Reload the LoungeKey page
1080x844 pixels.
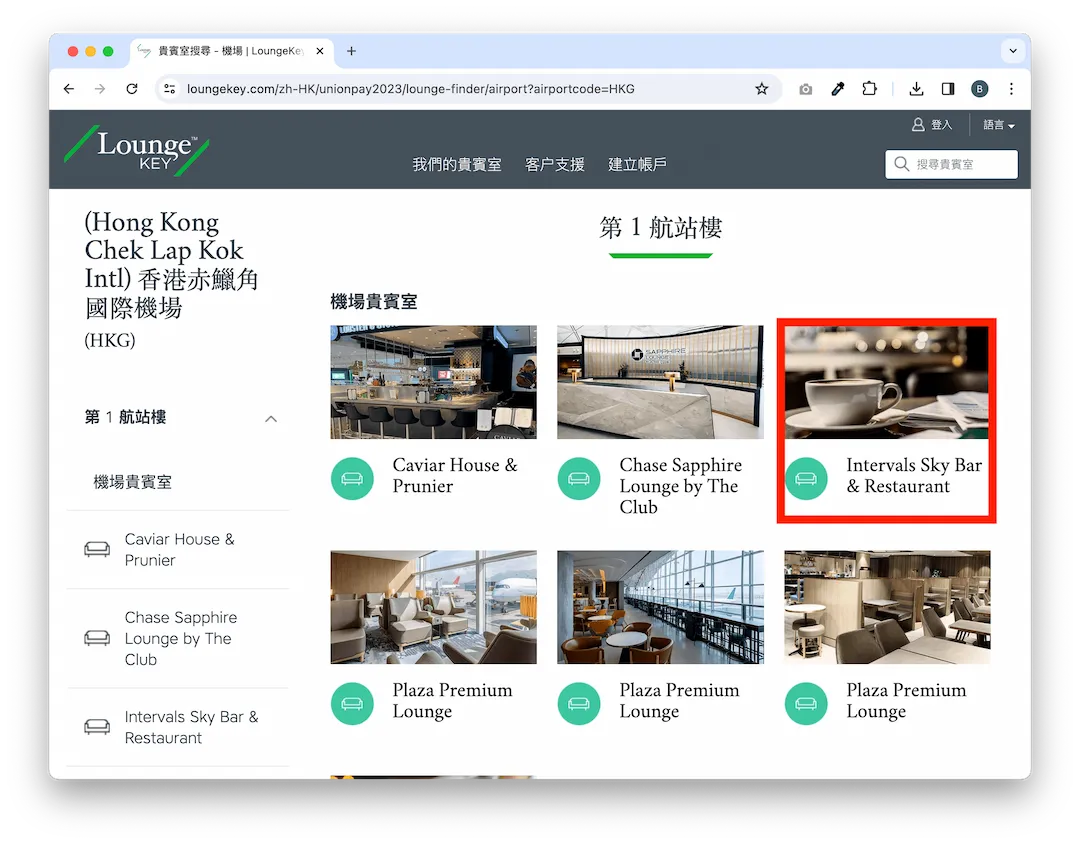pyautogui.click(x=132, y=89)
